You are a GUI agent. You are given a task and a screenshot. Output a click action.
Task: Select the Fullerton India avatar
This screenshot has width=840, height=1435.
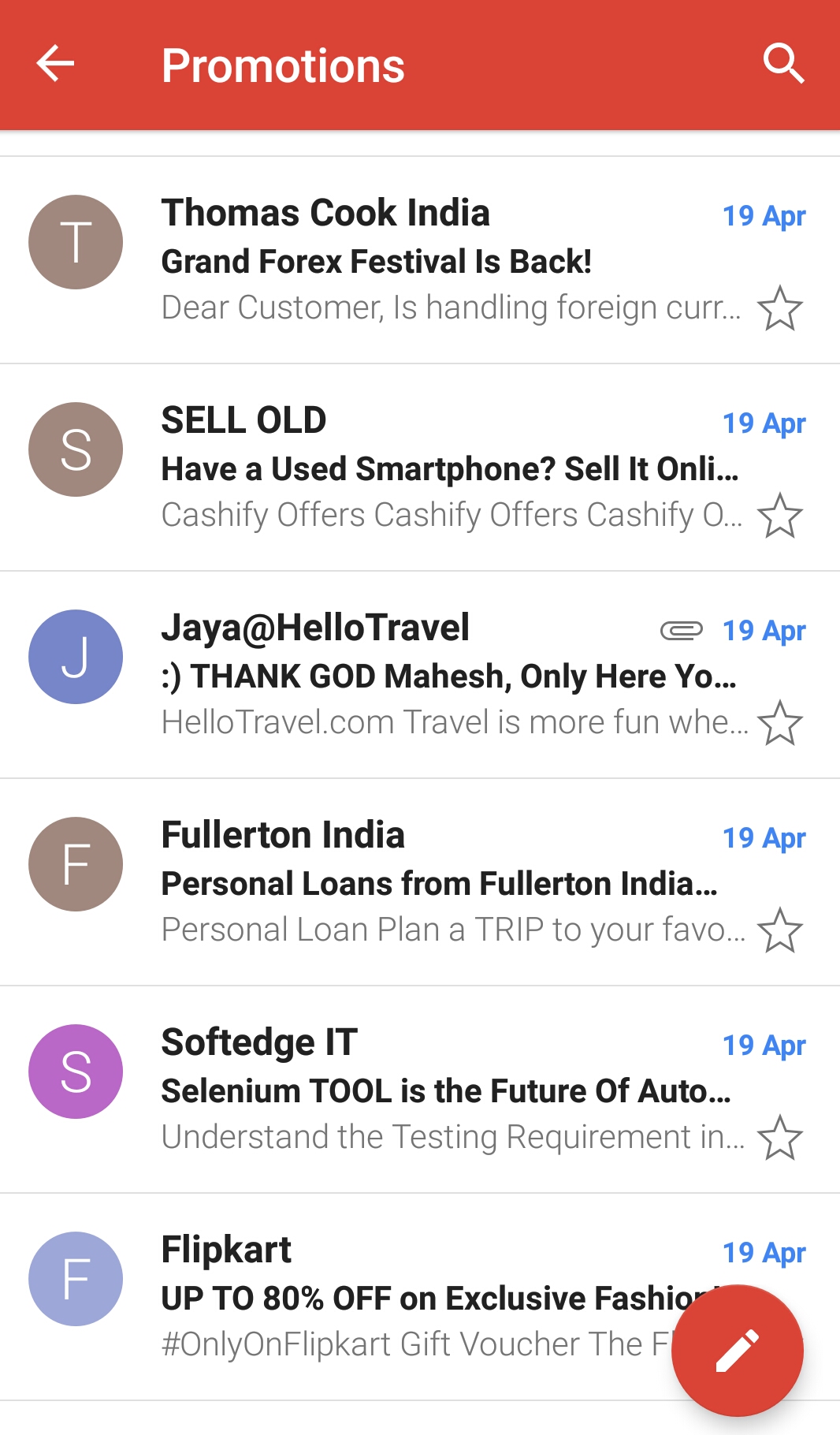[76, 864]
